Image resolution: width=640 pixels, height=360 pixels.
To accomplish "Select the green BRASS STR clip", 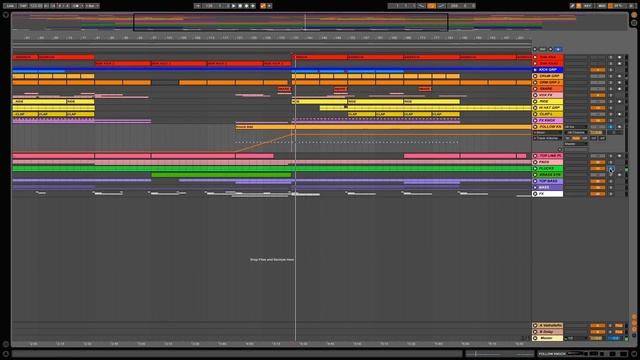I will pos(222,175).
